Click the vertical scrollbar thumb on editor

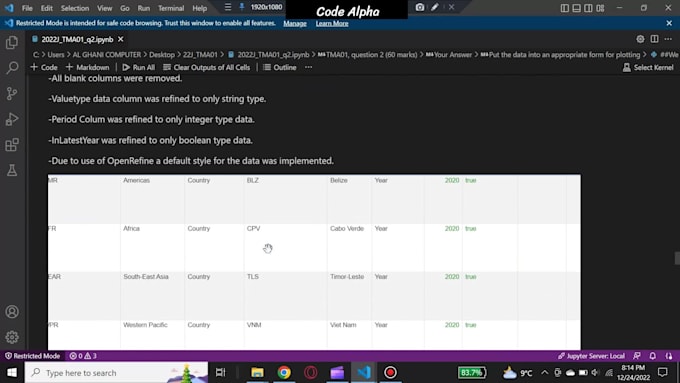point(677,258)
